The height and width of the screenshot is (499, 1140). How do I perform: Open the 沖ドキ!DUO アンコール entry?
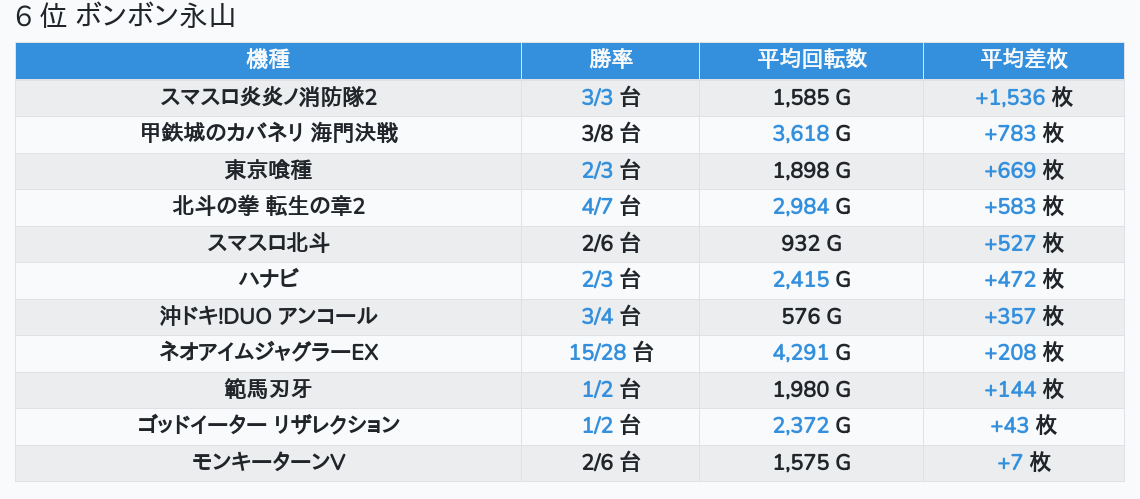268,316
